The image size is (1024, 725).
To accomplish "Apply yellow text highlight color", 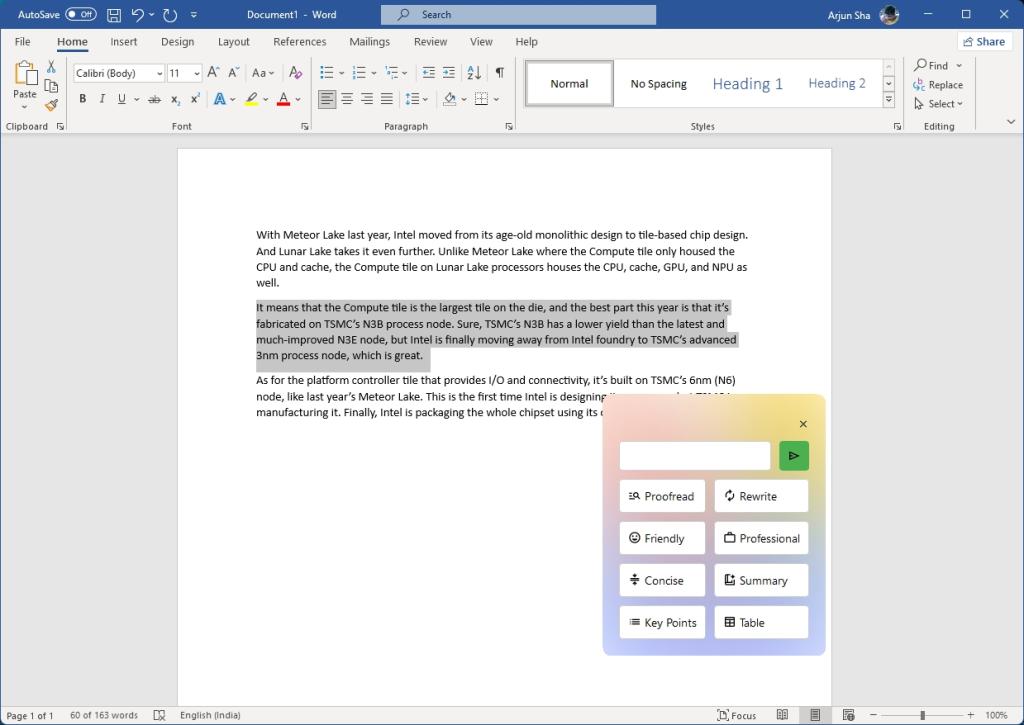I will pos(251,99).
